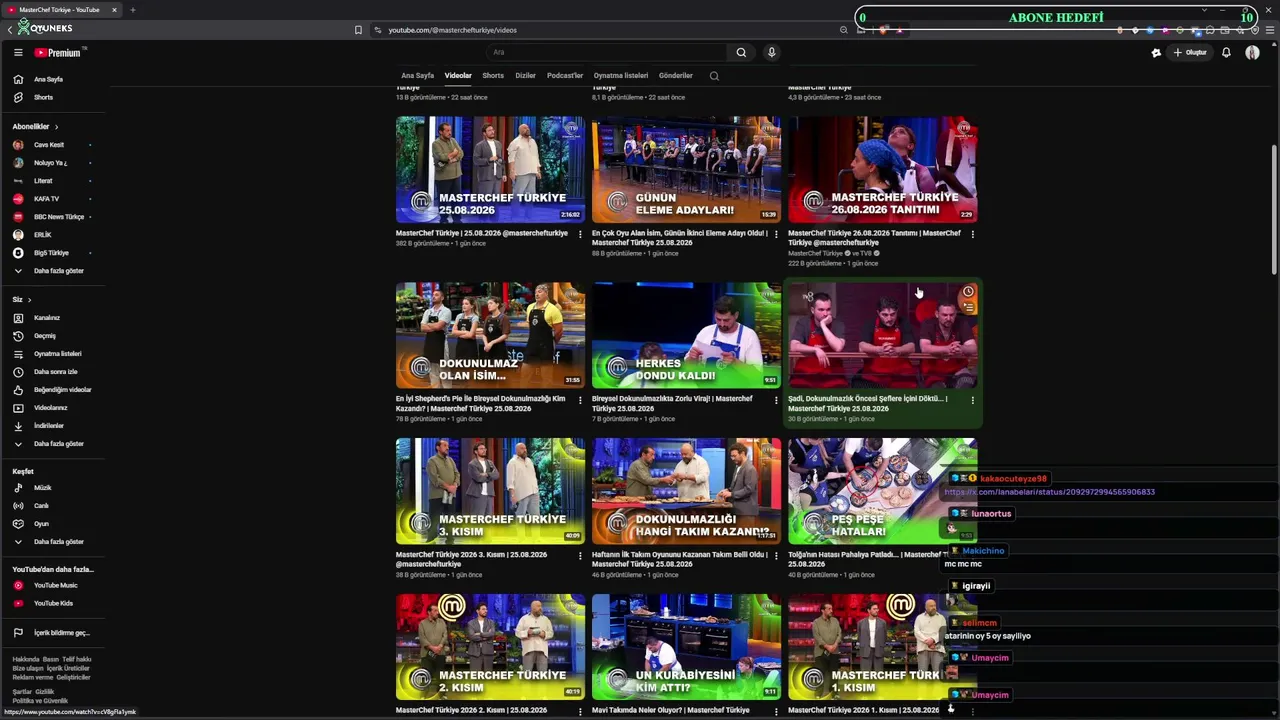The width and height of the screenshot is (1280, 720).
Task: Open the Big5 Türkiye channel
Action: coord(55,253)
